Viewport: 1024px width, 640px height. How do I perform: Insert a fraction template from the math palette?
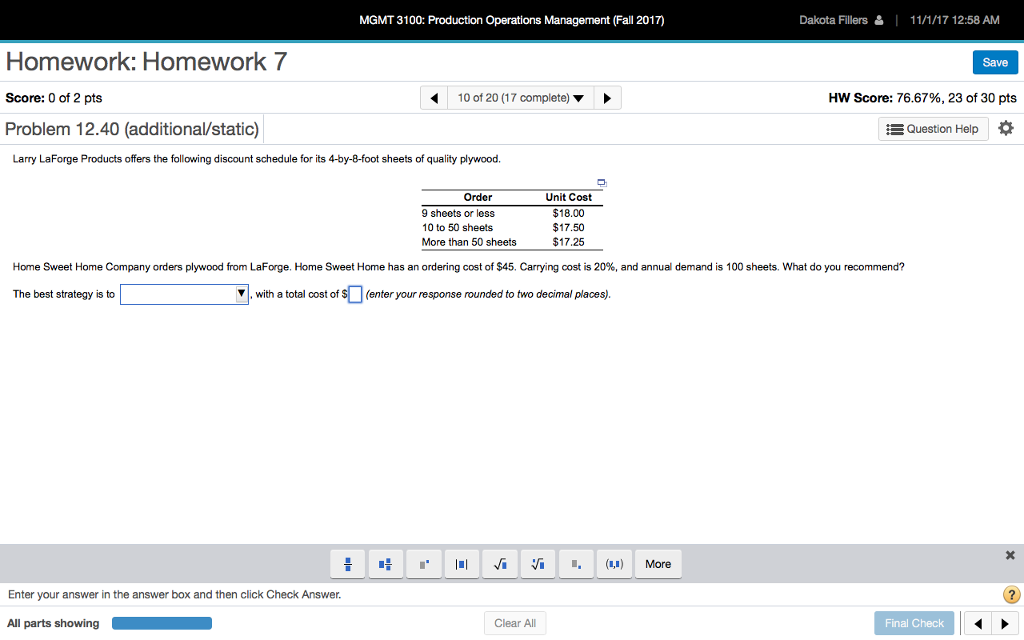pos(347,563)
